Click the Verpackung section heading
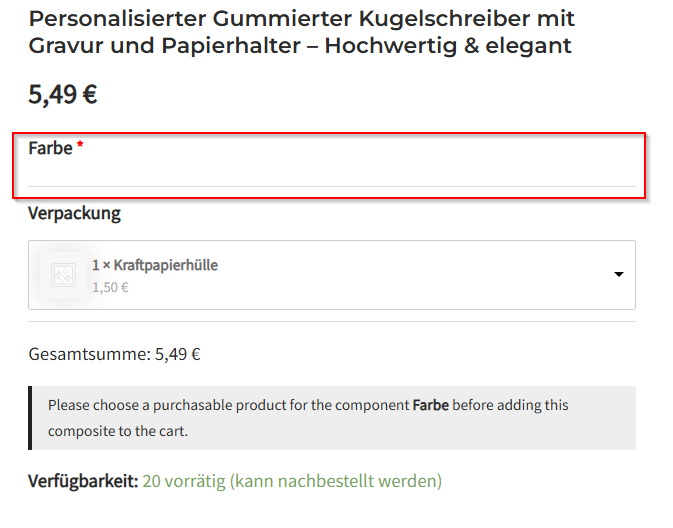 (x=75, y=213)
